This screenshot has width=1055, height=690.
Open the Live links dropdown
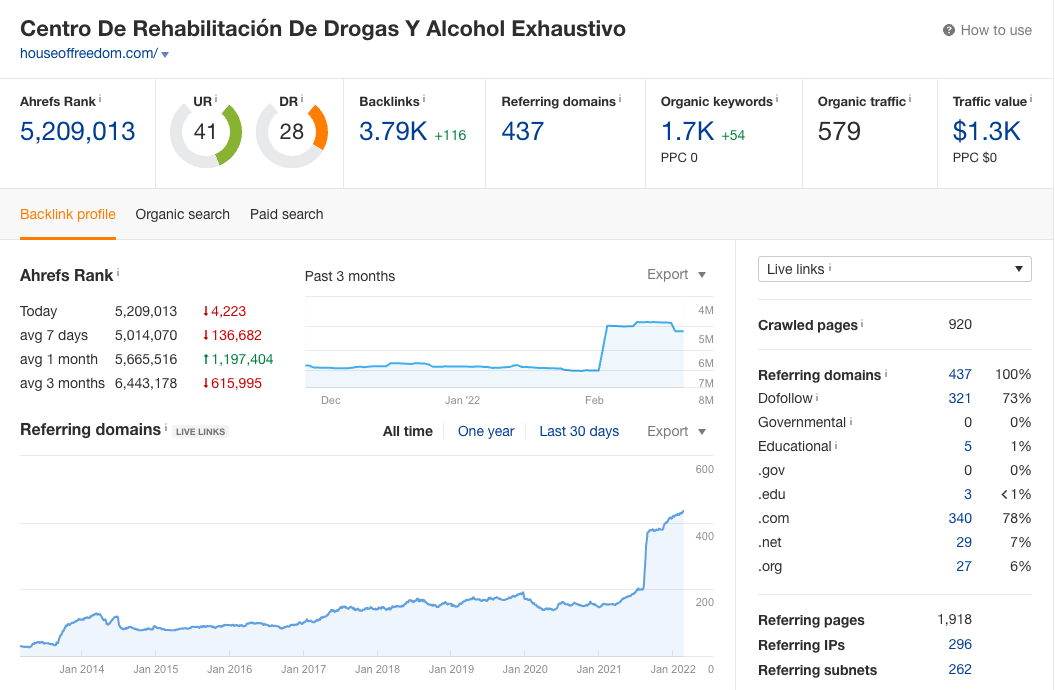point(894,269)
